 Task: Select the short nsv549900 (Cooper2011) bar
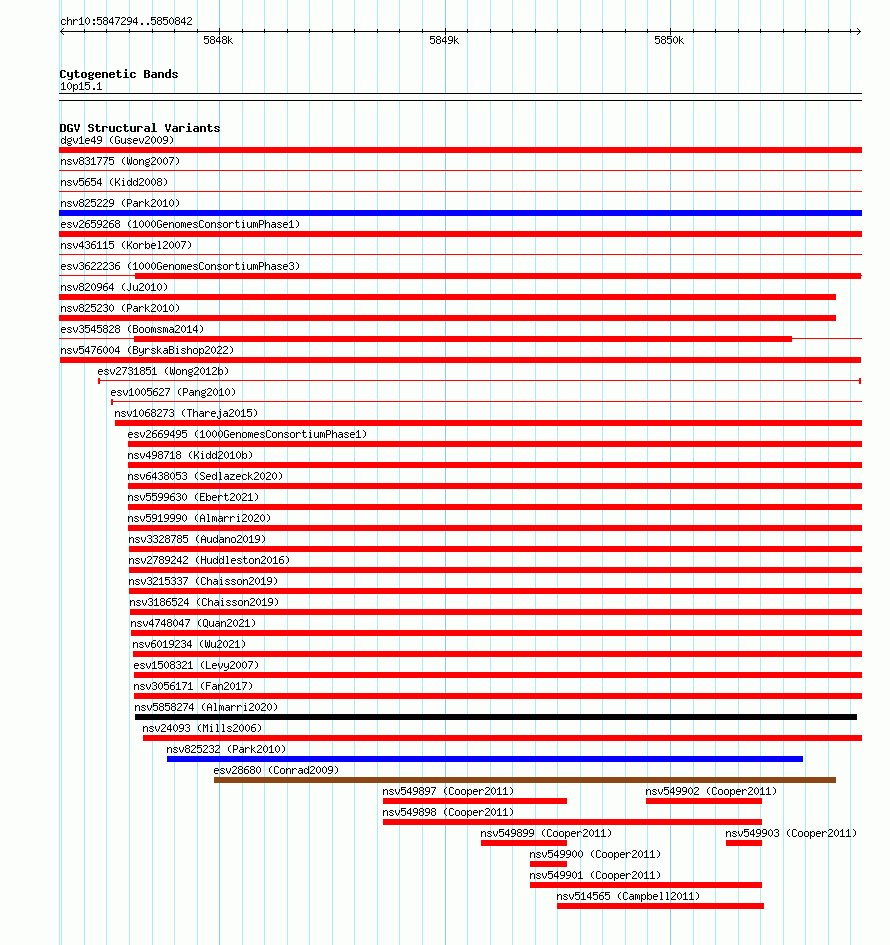(x=548, y=864)
